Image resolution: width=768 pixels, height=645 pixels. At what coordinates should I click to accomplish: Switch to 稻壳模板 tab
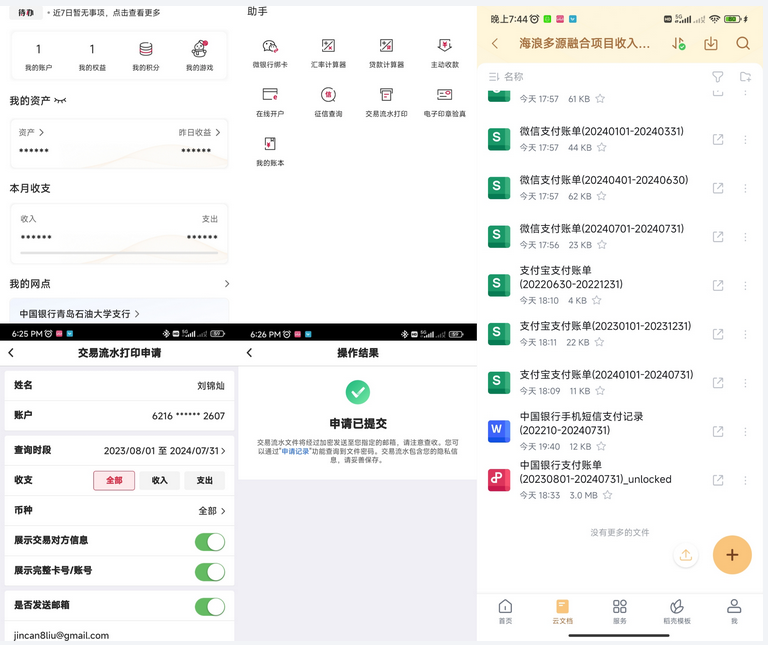point(677,611)
